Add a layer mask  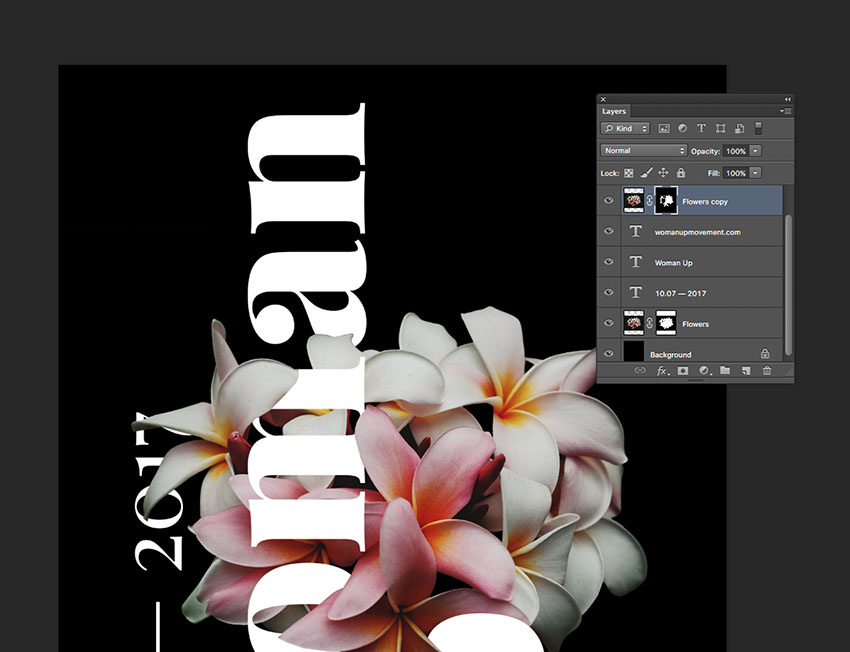[682, 371]
